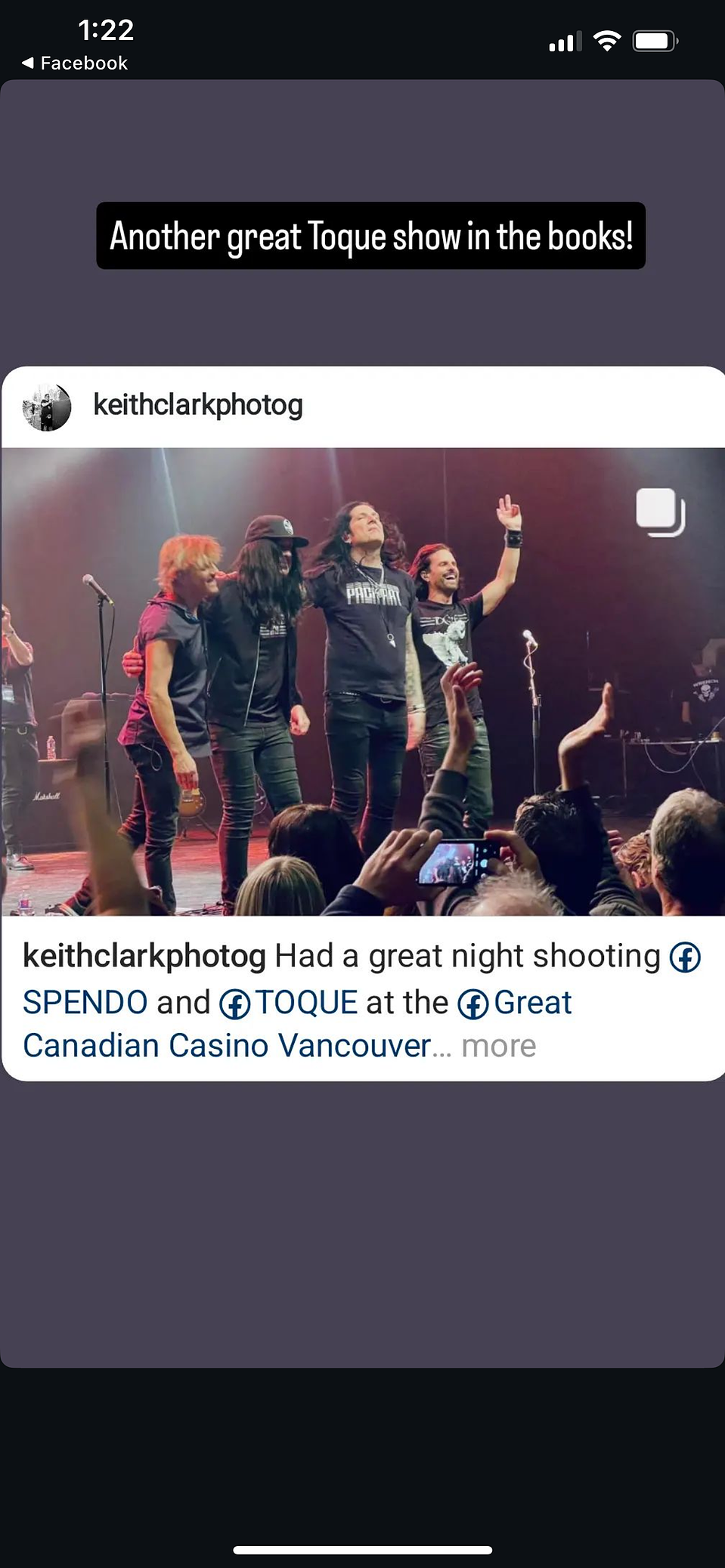The height and width of the screenshot is (1568, 725).
Task: Open the SPENDO page link
Action: (x=85, y=1003)
